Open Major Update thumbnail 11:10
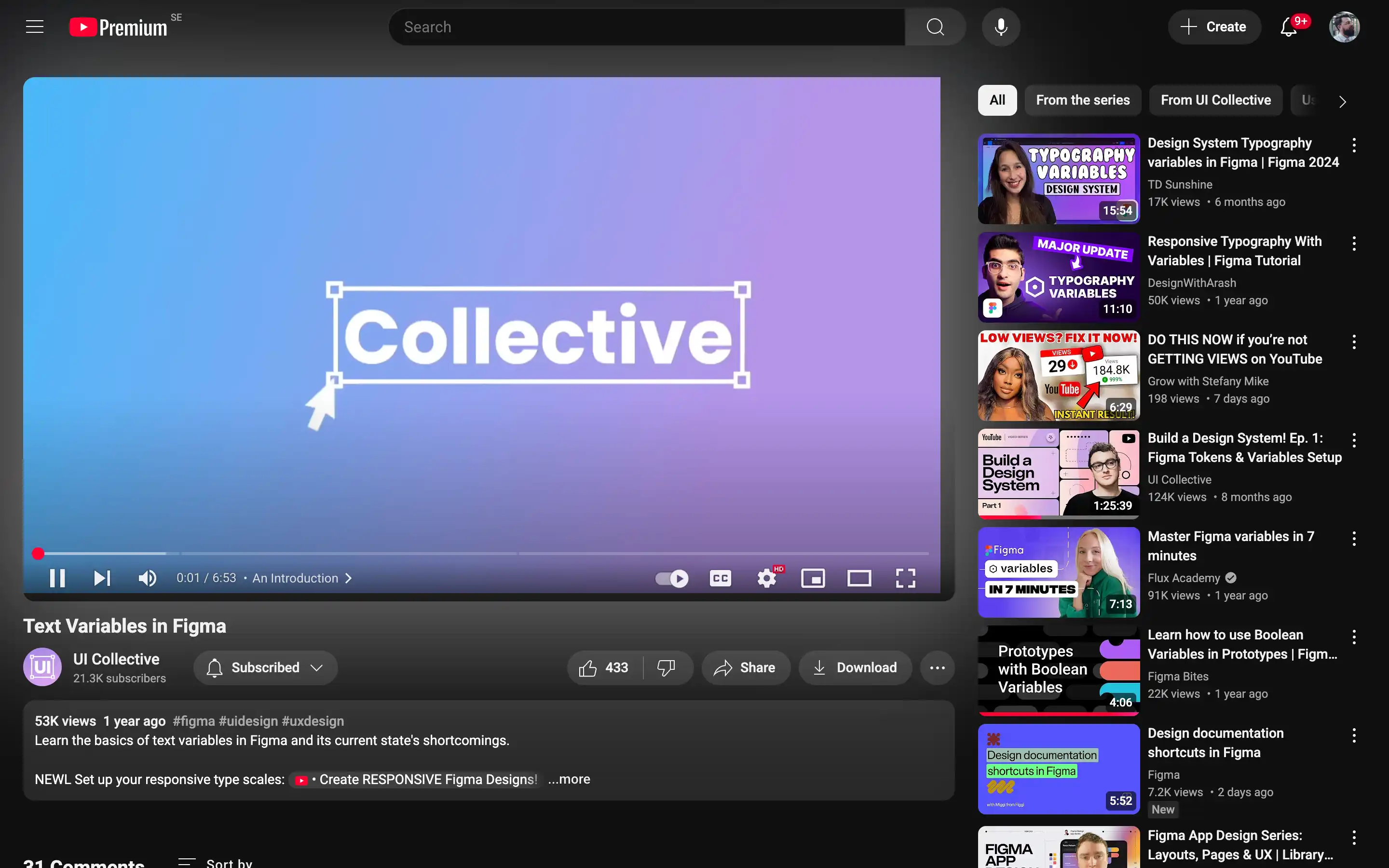Screen dimensions: 1389x868 (1059, 277)
